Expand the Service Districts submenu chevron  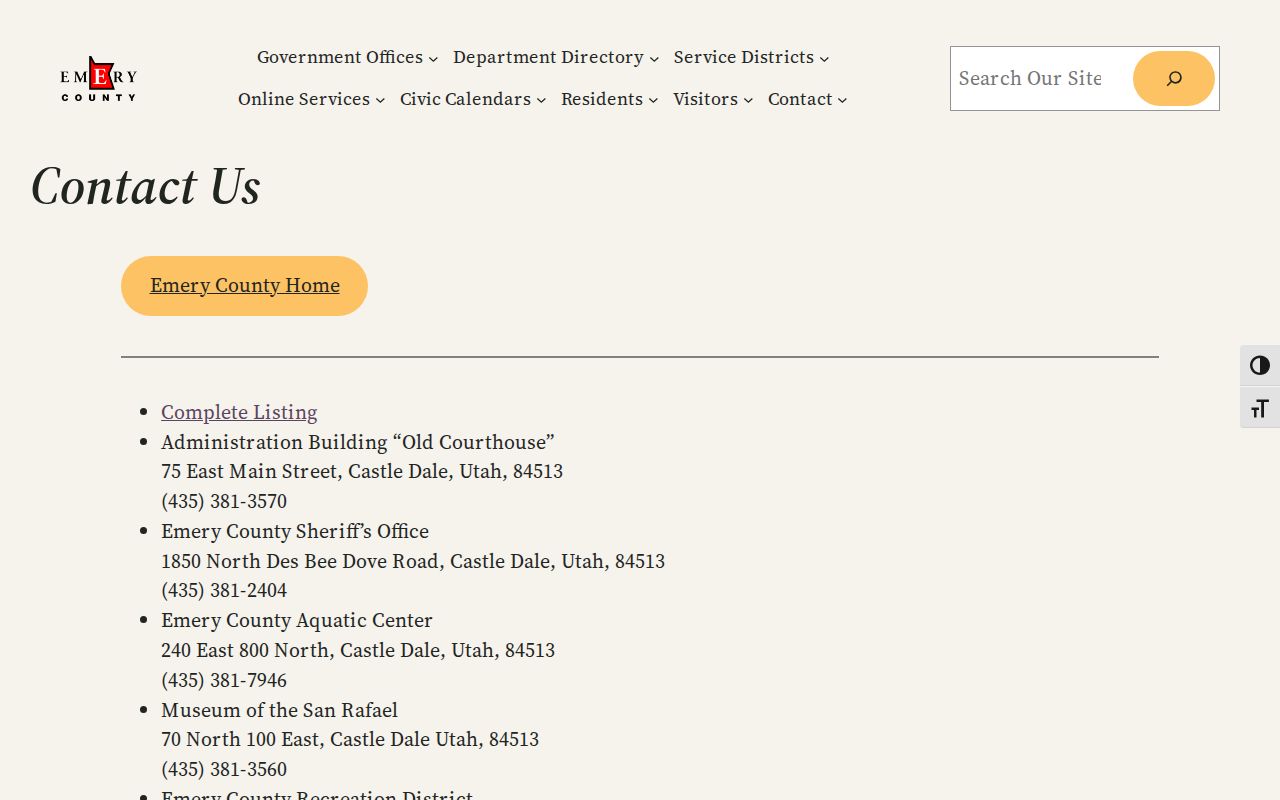point(824,59)
